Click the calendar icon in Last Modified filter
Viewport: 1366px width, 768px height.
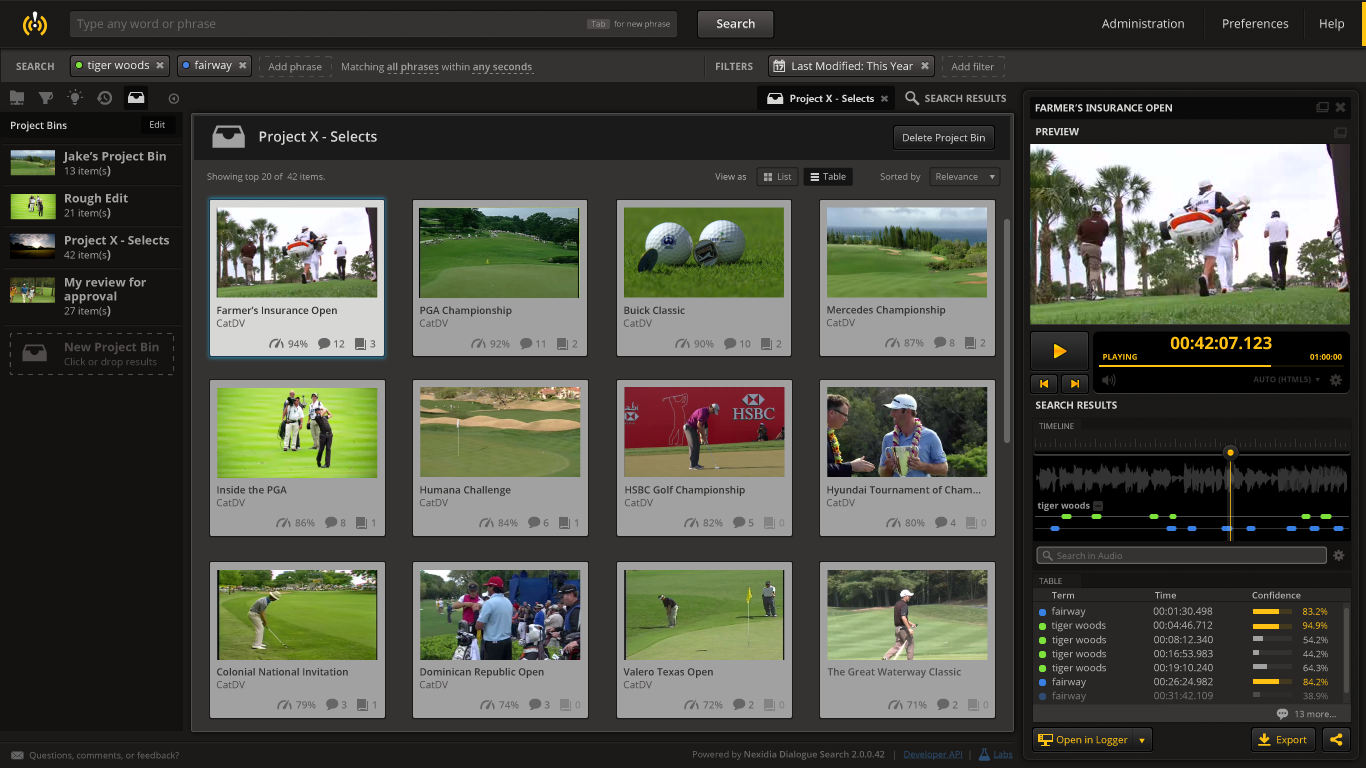coord(779,66)
